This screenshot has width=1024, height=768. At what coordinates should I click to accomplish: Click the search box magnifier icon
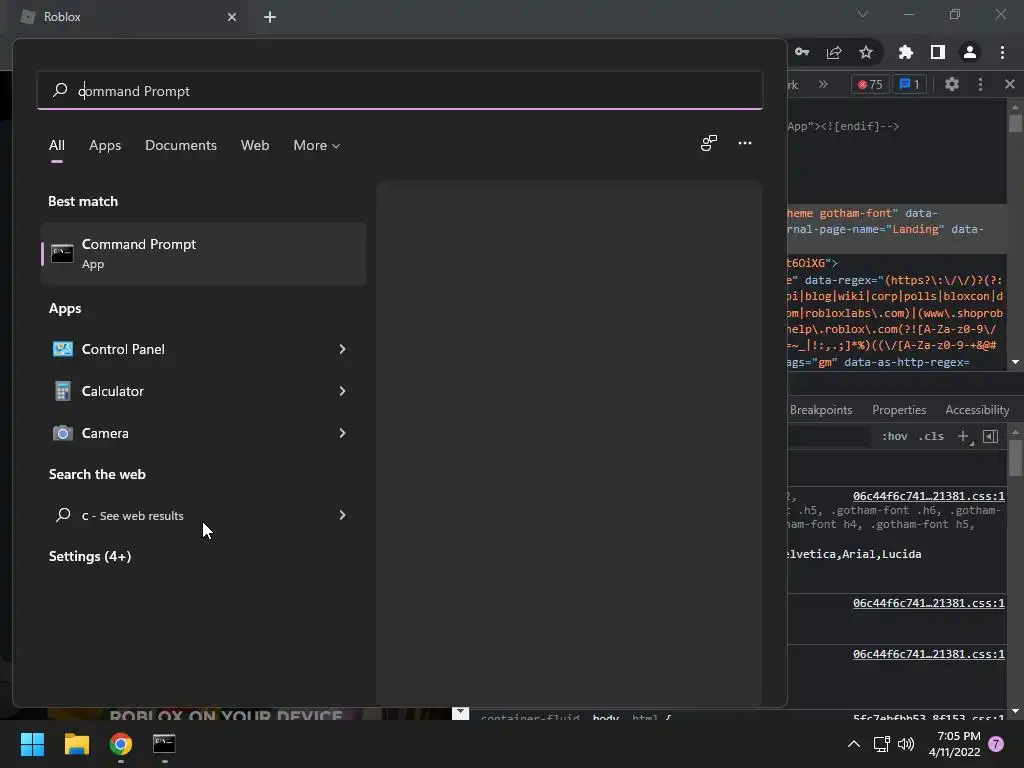60,90
